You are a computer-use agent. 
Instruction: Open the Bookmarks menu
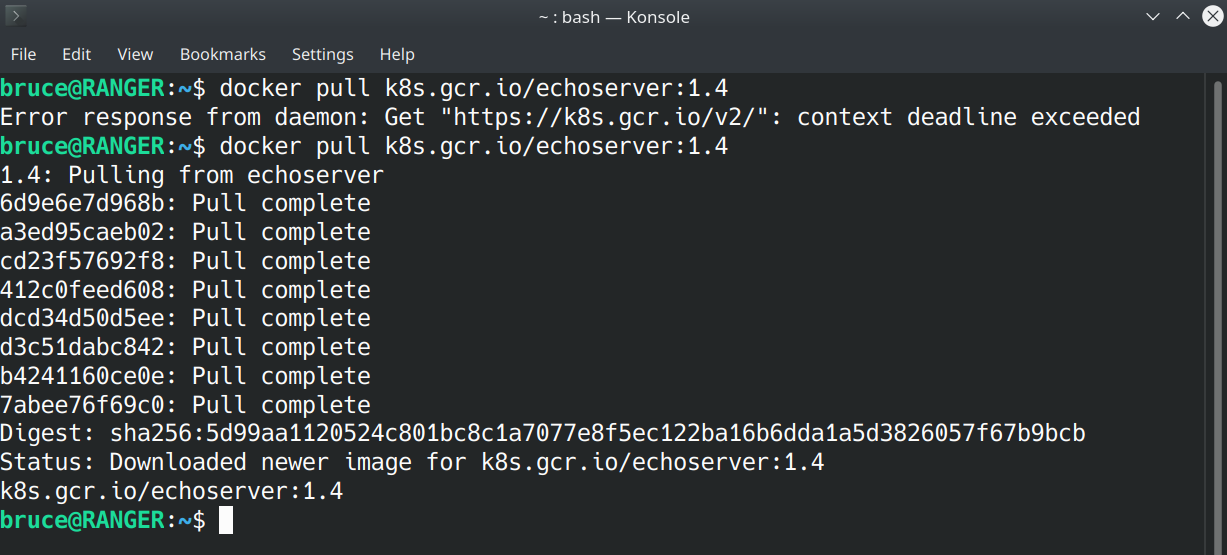point(223,54)
